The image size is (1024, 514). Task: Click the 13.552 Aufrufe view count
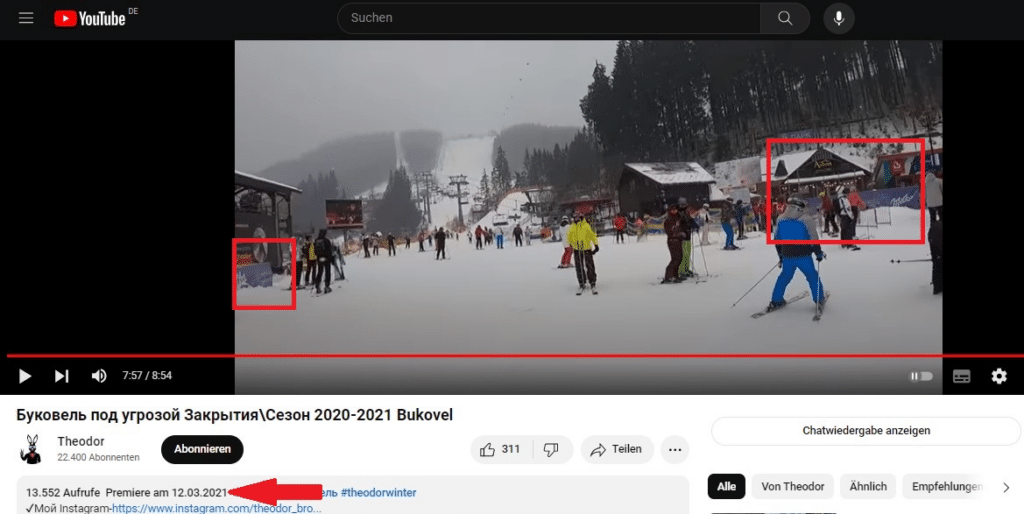pos(63,492)
